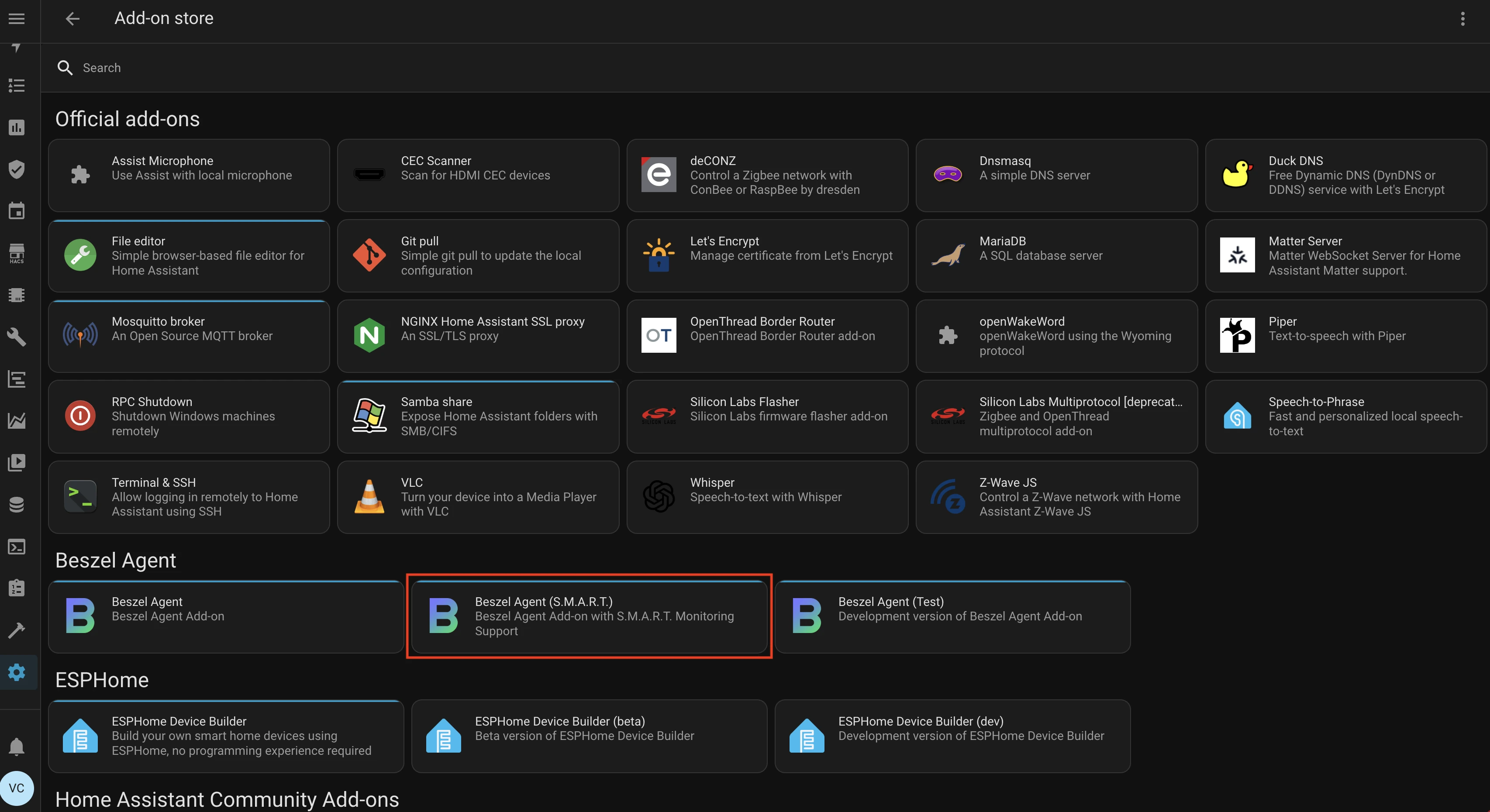Click the Speech-to-Phrase house icon
Screen dimensions: 1490x812
[1237, 415]
